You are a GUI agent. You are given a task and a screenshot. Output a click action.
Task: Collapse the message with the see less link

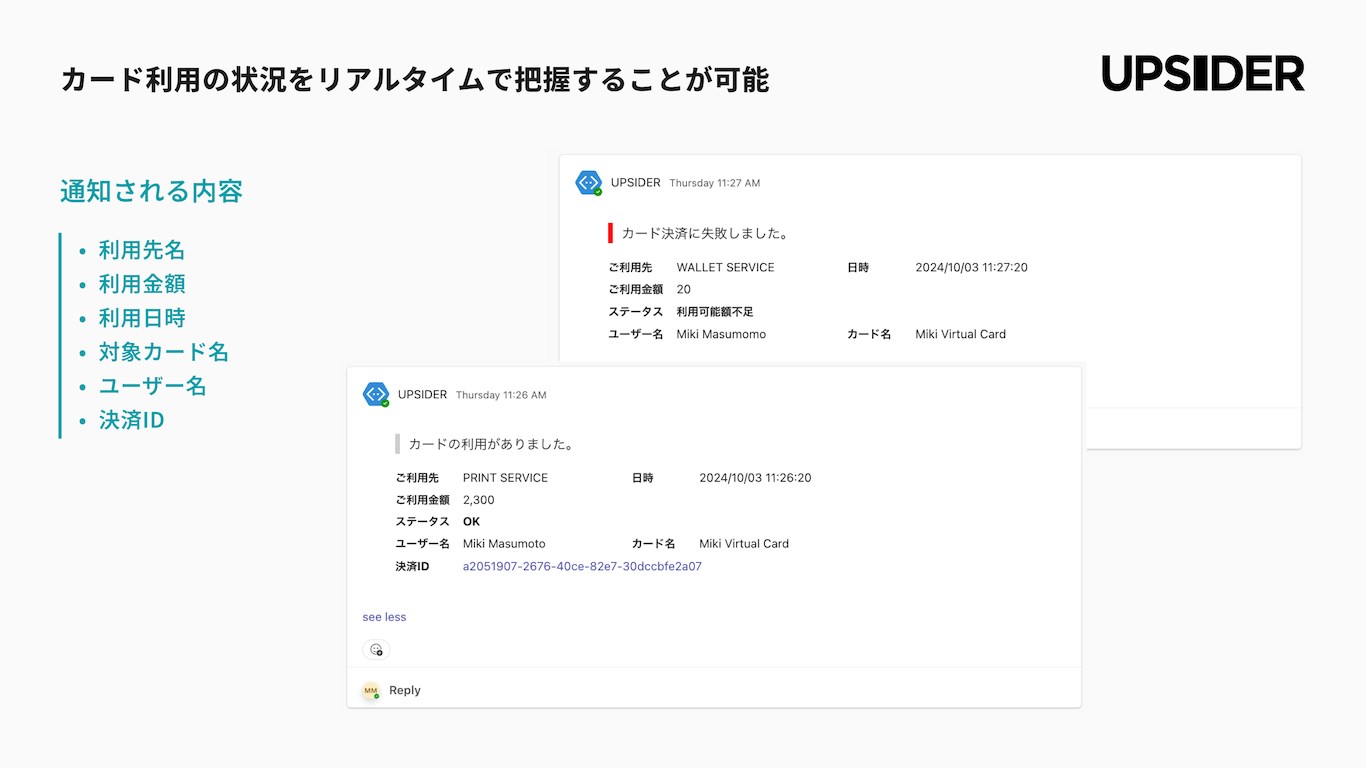(x=384, y=617)
